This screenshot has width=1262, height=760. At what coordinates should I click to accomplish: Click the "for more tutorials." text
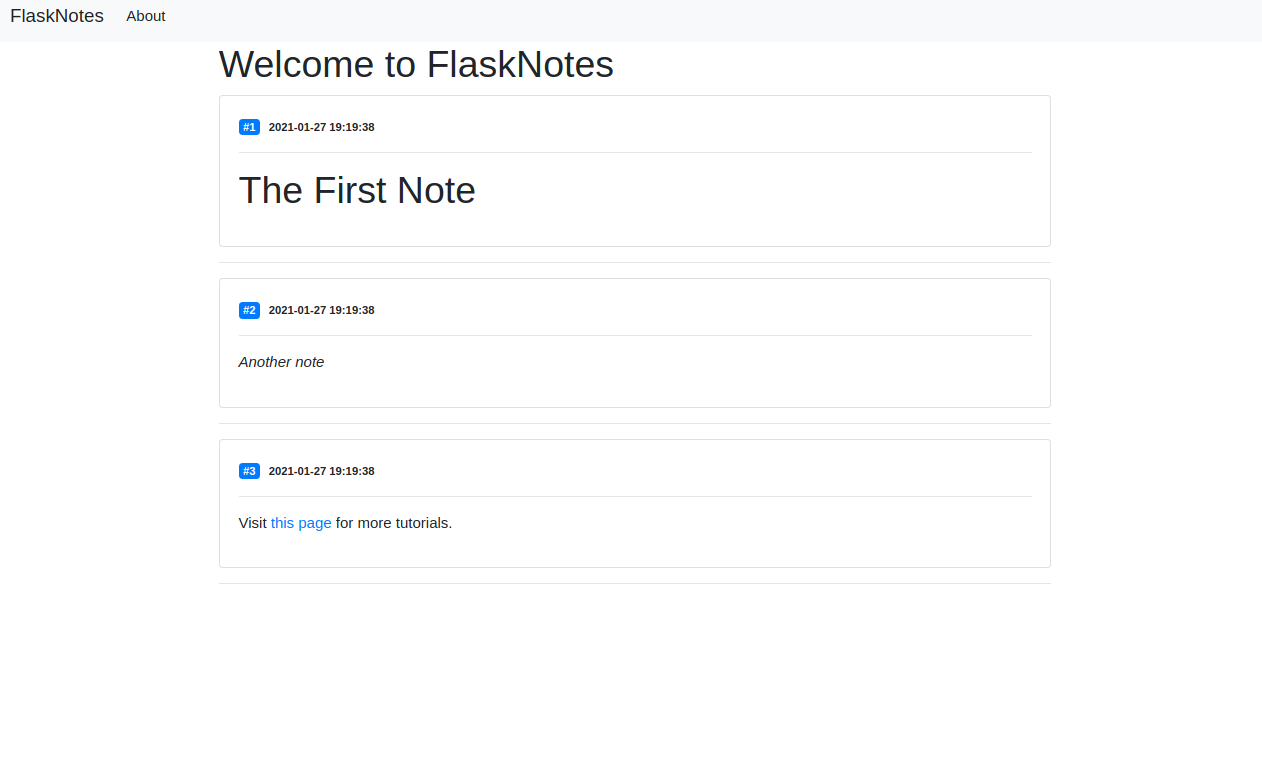coord(394,523)
